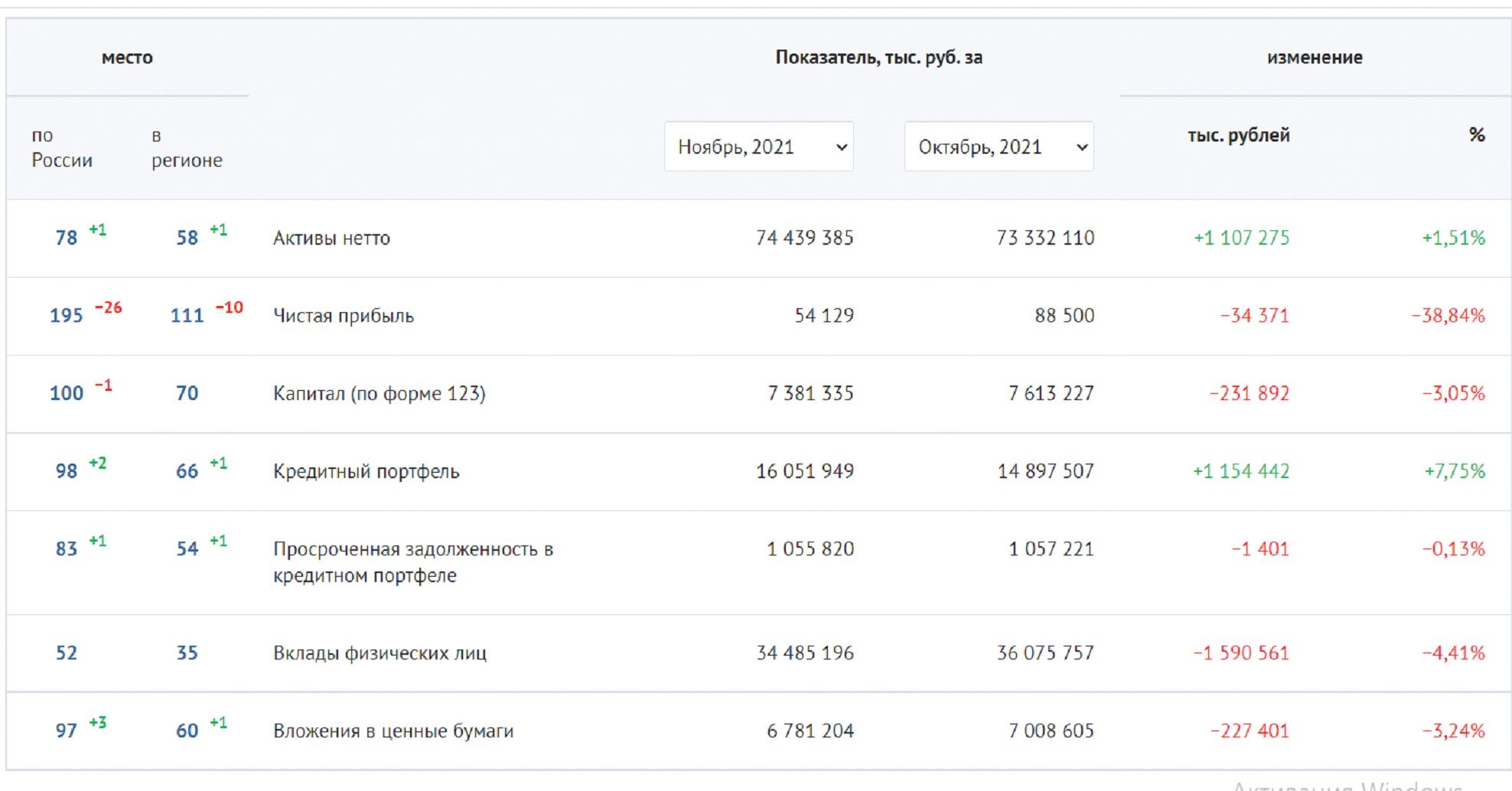Click the percent change −3,05%
The image size is (1512, 791).
point(1454,393)
